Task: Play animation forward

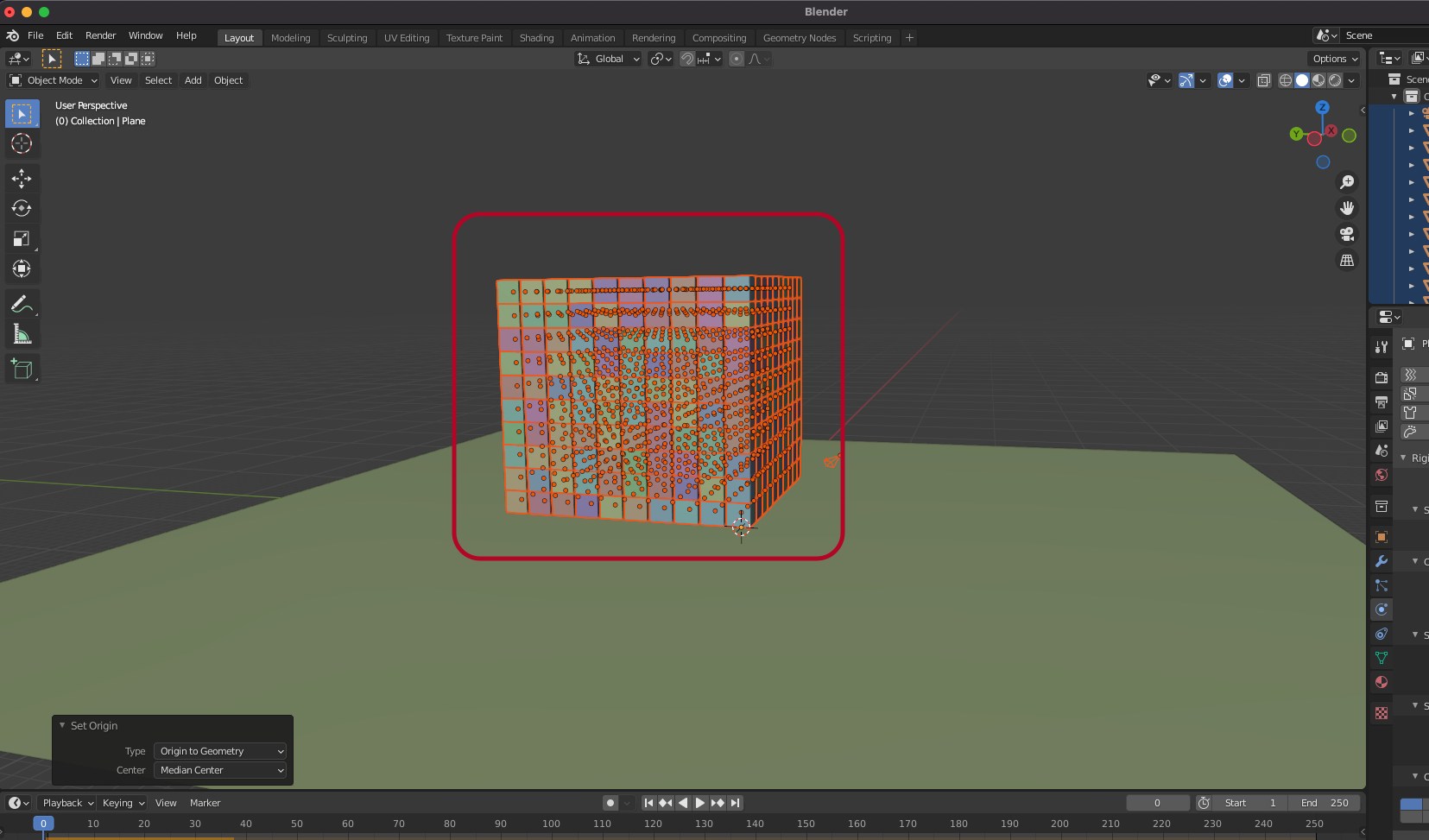Action: click(700, 803)
